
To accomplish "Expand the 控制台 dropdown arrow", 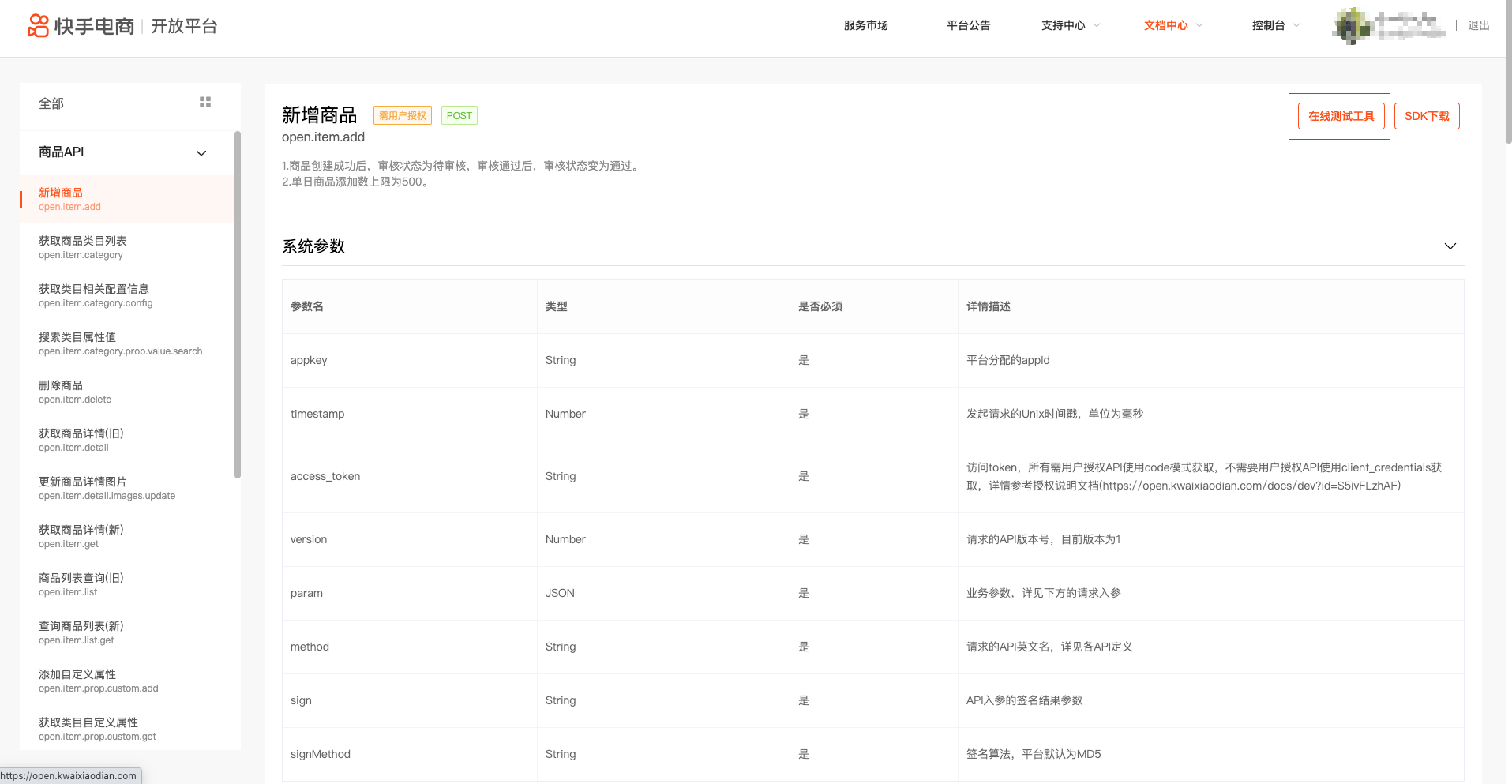I will [x=1296, y=25].
